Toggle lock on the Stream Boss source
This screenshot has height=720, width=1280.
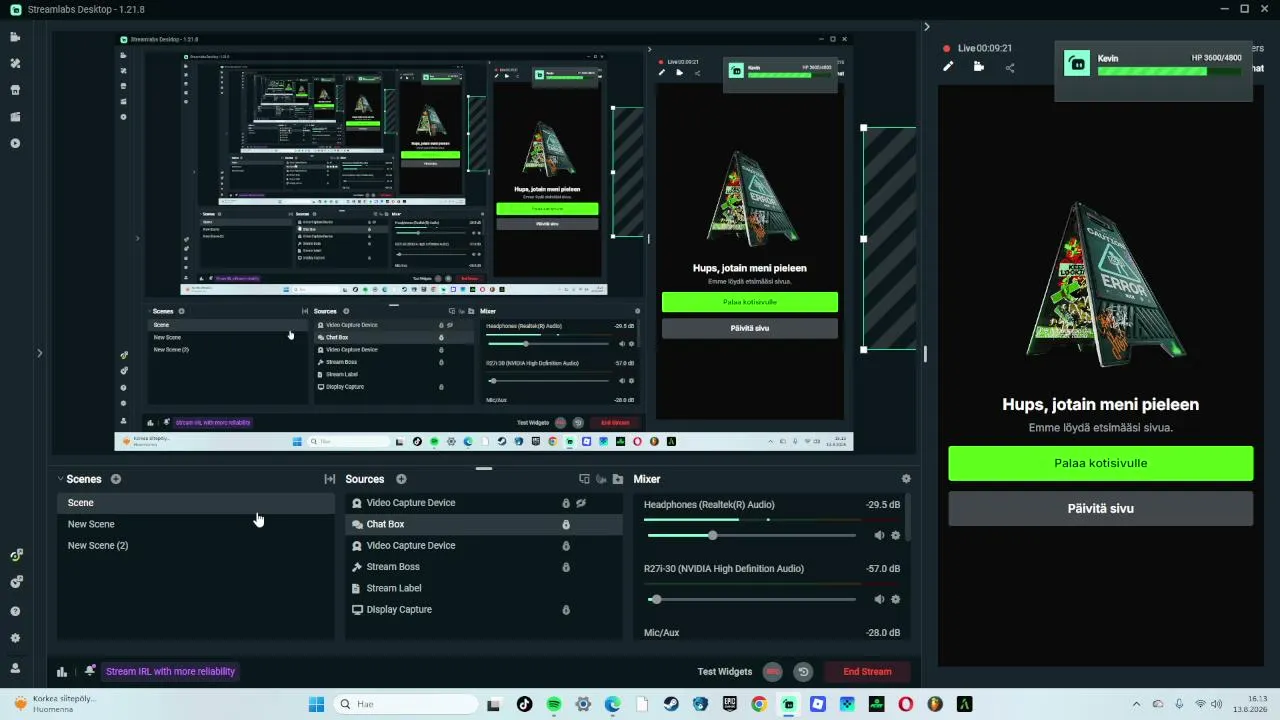coord(566,567)
